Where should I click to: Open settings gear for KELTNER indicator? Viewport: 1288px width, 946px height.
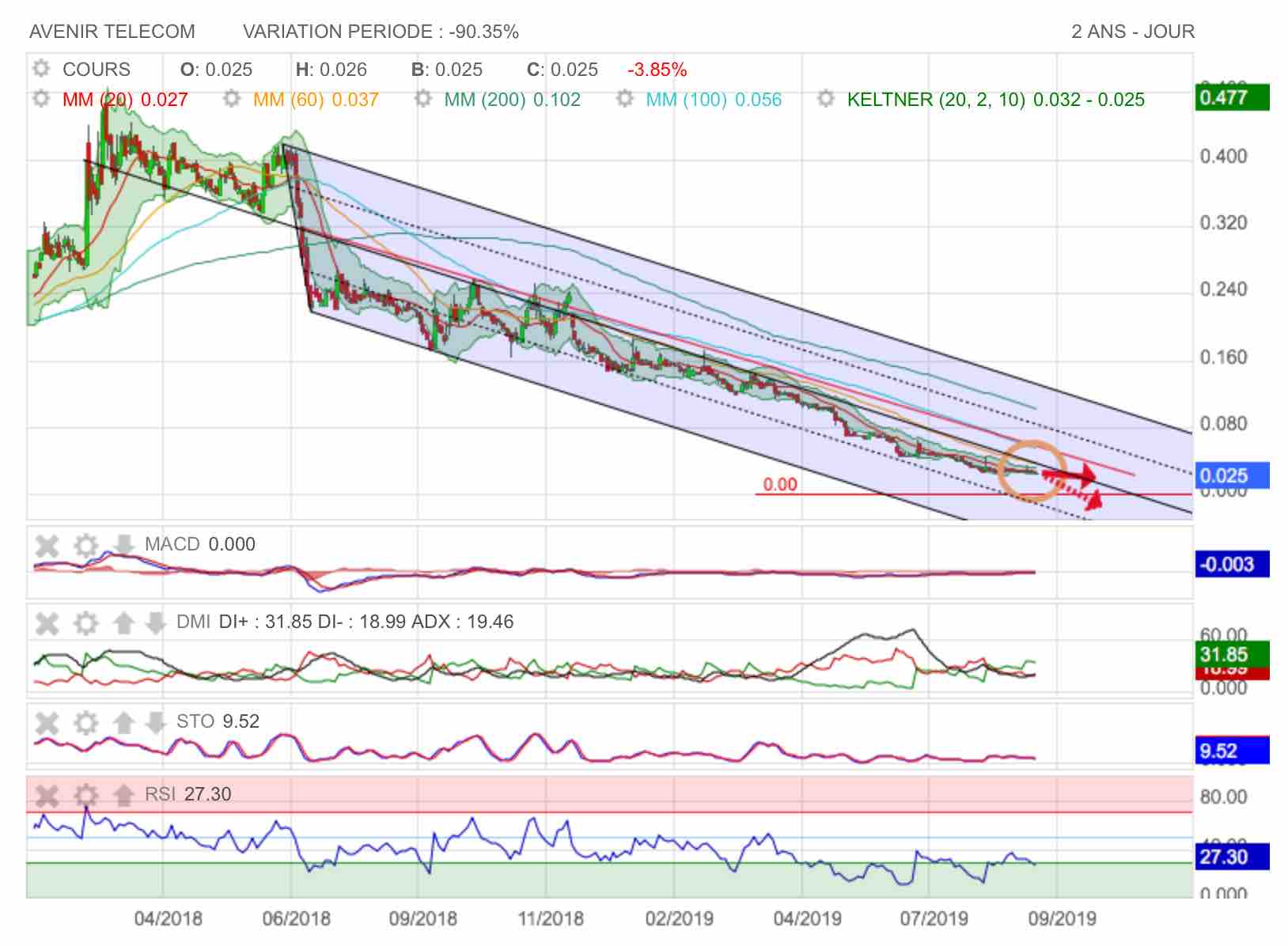[826, 99]
